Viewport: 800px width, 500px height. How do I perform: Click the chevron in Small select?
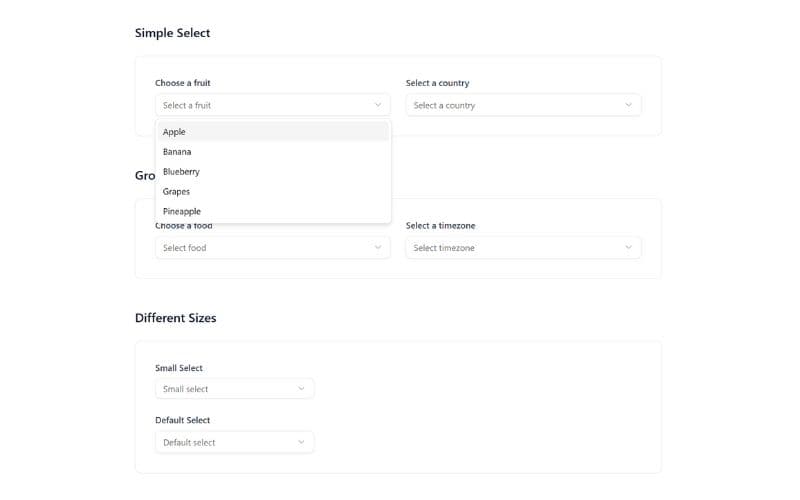(301, 389)
